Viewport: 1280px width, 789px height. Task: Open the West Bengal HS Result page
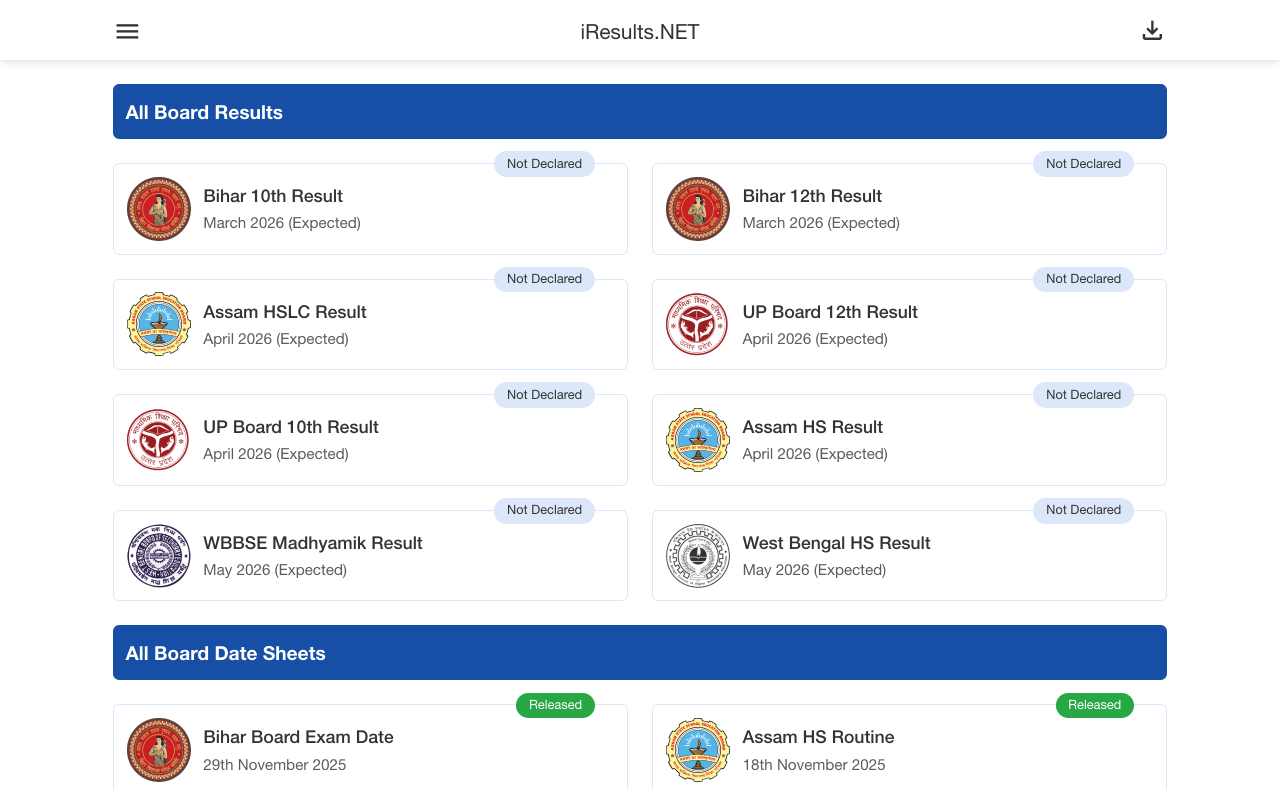coord(909,555)
